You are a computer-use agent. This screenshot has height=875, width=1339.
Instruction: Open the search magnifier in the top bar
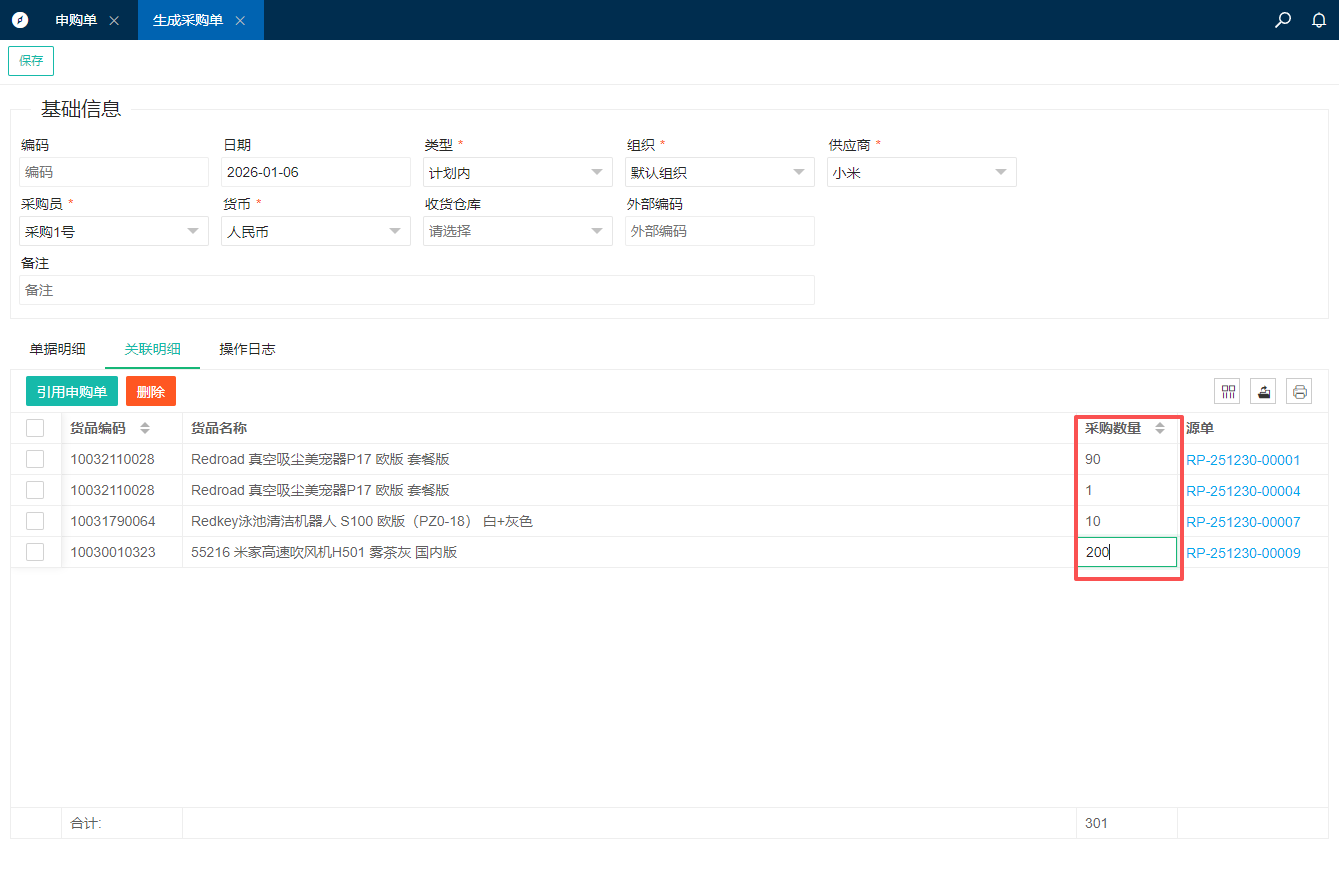1283,20
